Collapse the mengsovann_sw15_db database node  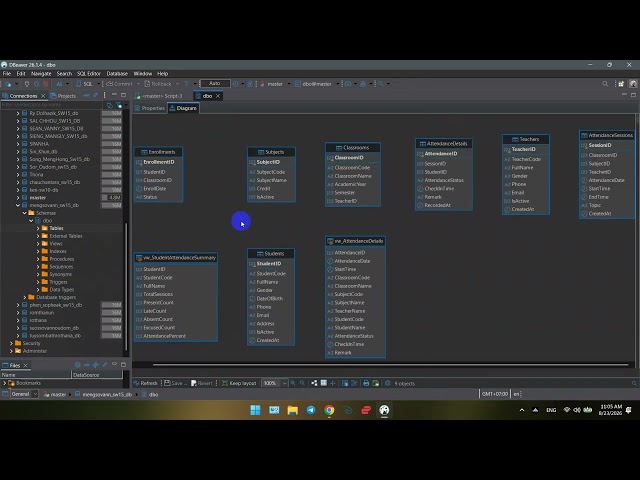(18, 205)
